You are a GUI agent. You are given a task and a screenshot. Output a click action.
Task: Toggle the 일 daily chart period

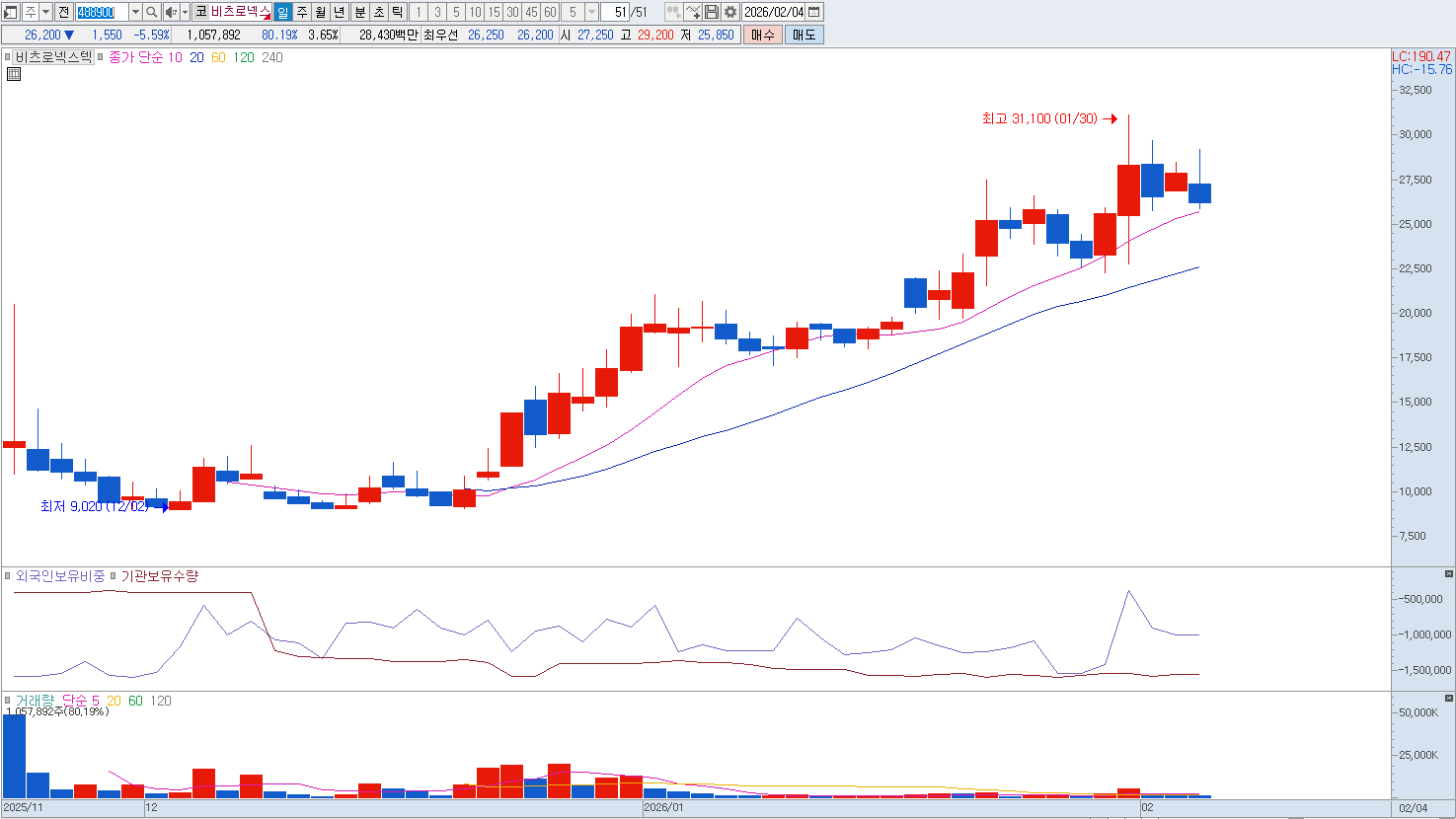[283, 12]
